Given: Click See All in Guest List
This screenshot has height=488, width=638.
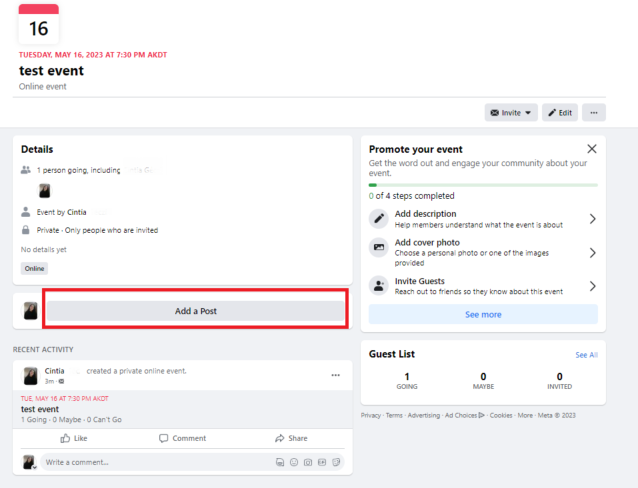Looking at the screenshot, I should pos(586,355).
